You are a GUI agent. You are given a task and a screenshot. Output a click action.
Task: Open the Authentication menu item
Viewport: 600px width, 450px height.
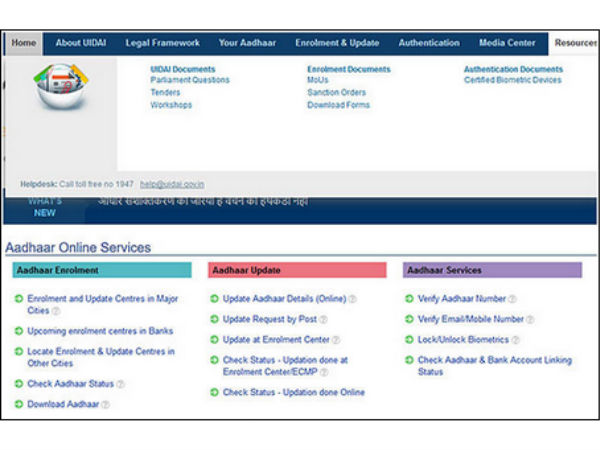(429, 43)
